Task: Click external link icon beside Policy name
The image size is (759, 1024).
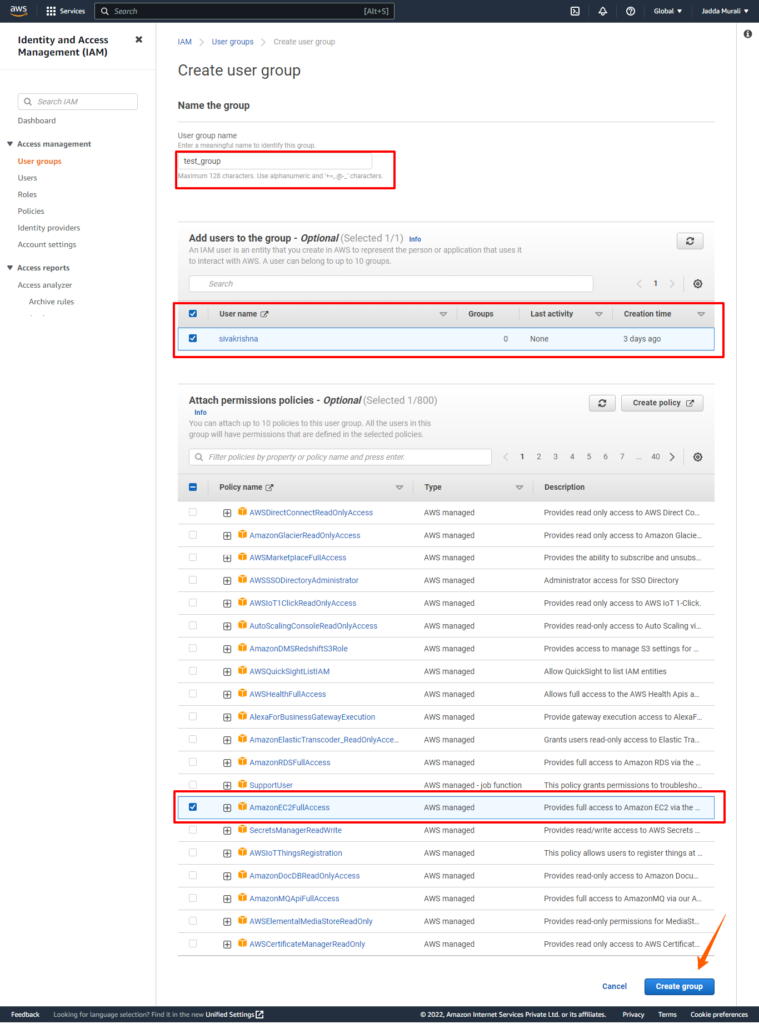Action: point(270,487)
